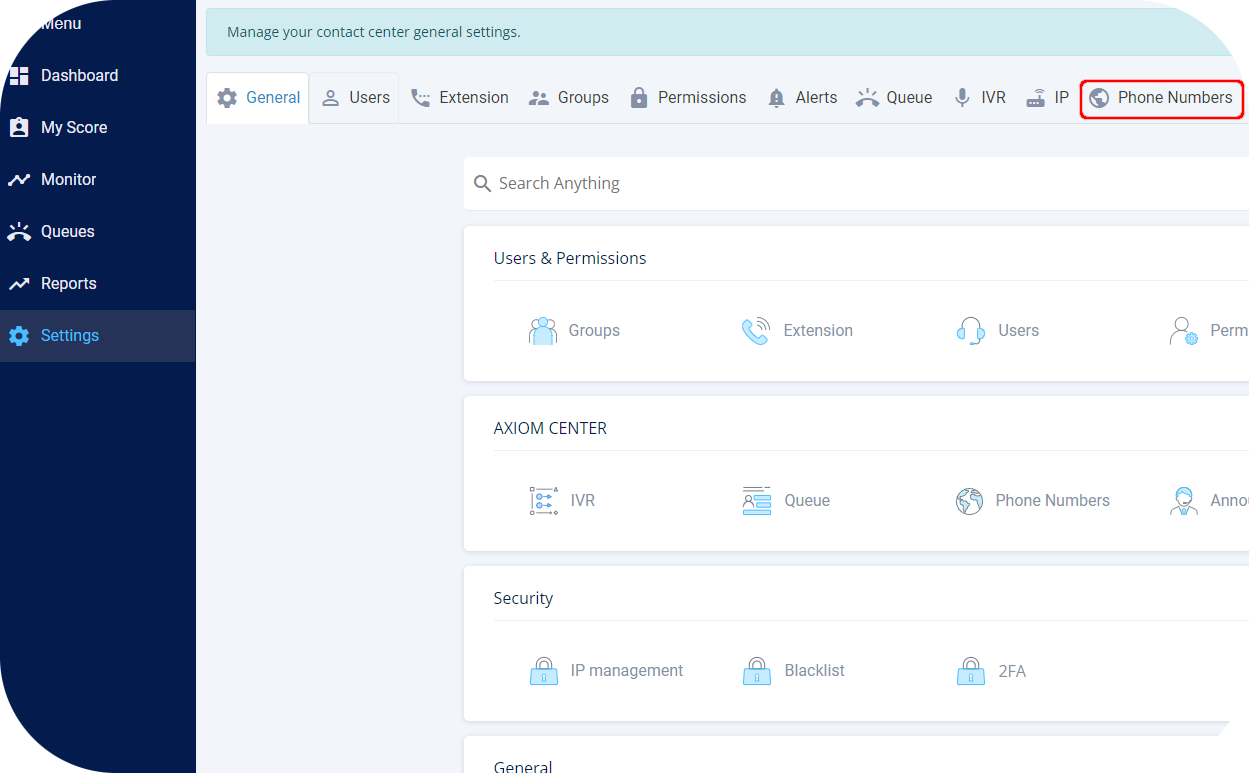Click the My Score badge icon
The width and height of the screenshot is (1249, 773).
click(19, 128)
